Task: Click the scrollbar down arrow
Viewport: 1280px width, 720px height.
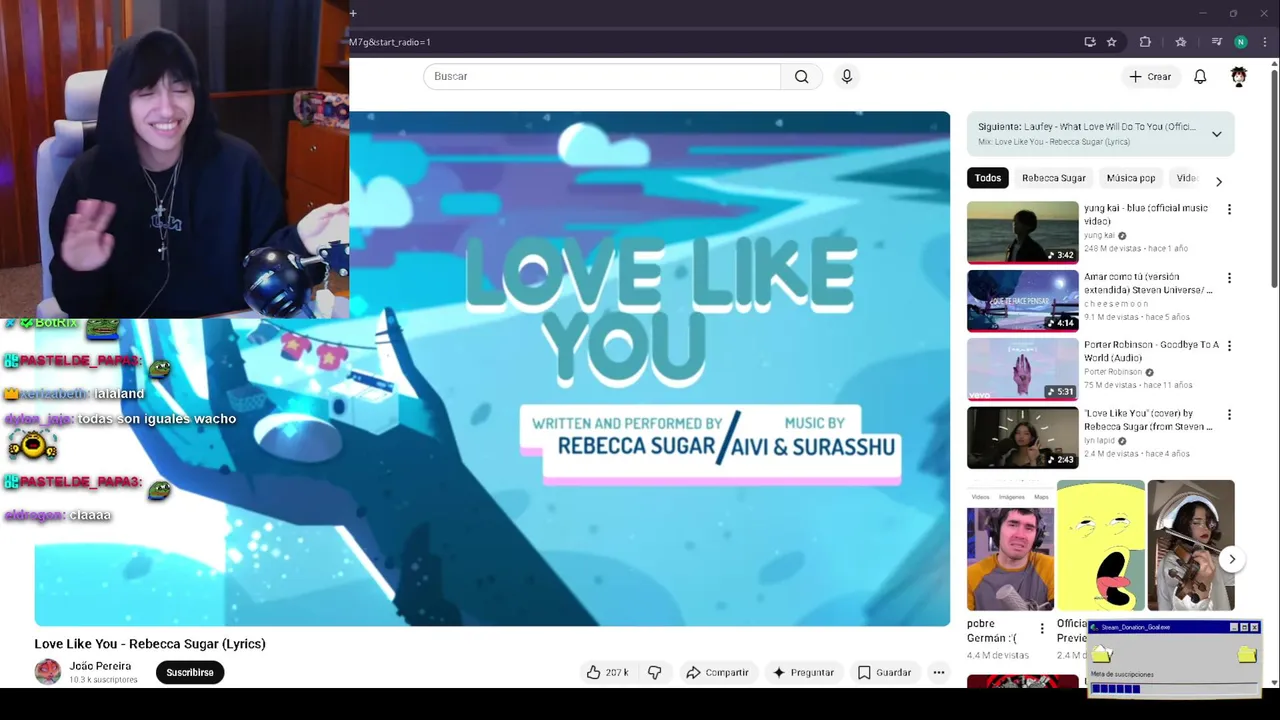Action: coord(1274,683)
